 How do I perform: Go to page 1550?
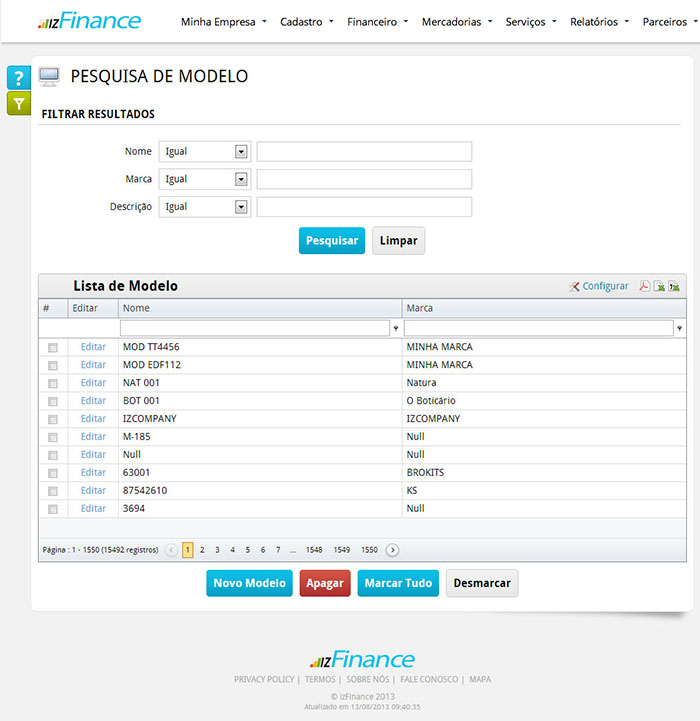pyautogui.click(x=369, y=550)
